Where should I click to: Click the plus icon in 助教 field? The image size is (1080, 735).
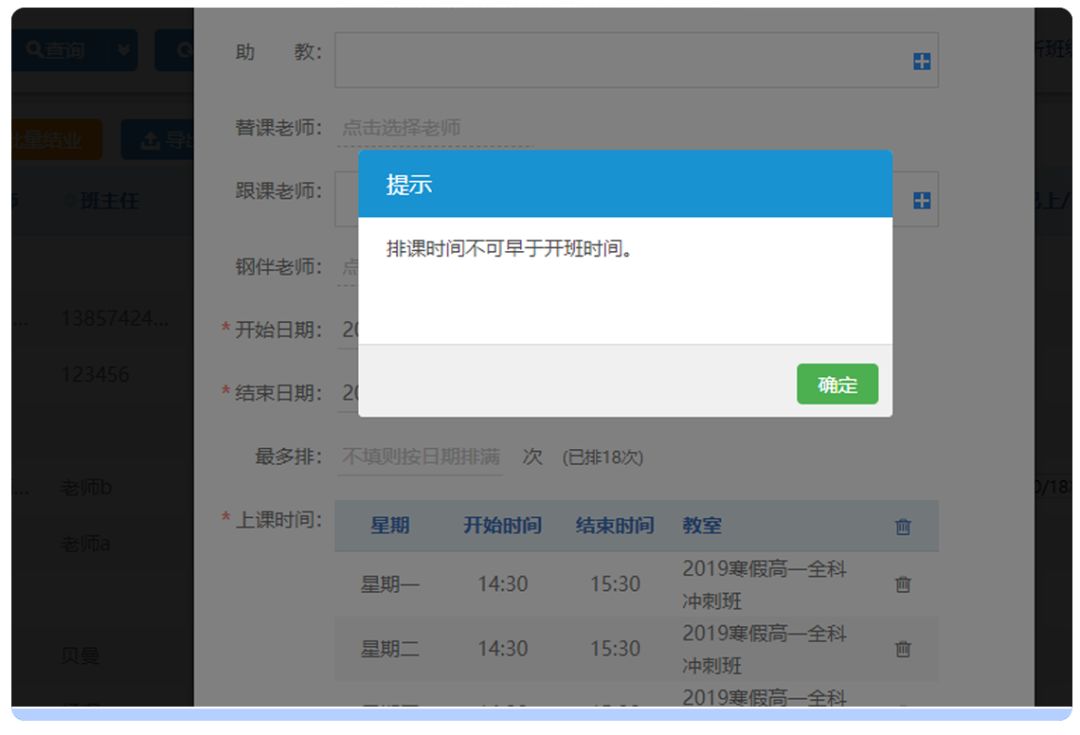tap(921, 62)
